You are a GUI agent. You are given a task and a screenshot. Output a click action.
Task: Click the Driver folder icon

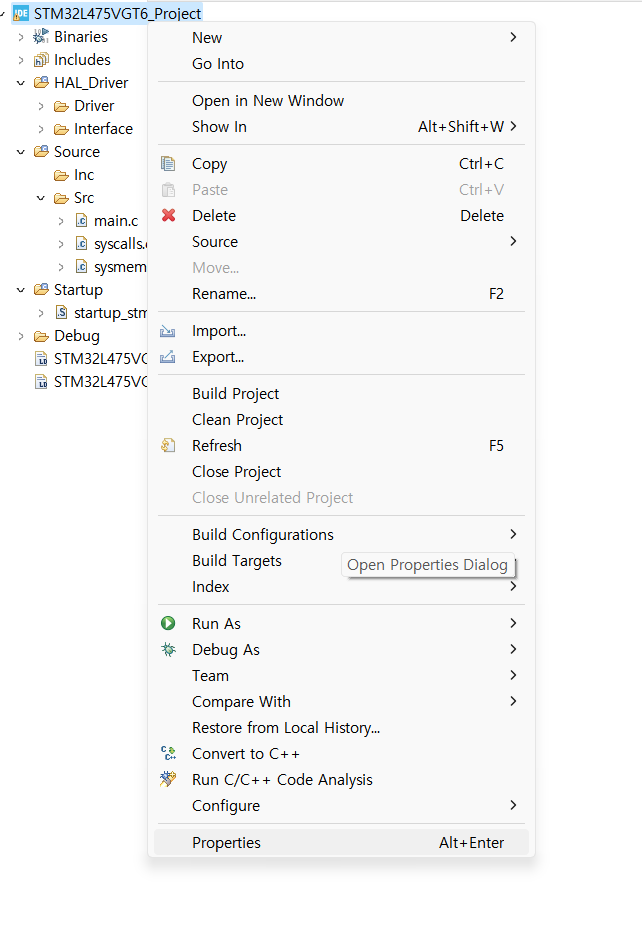click(x=61, y=106)
